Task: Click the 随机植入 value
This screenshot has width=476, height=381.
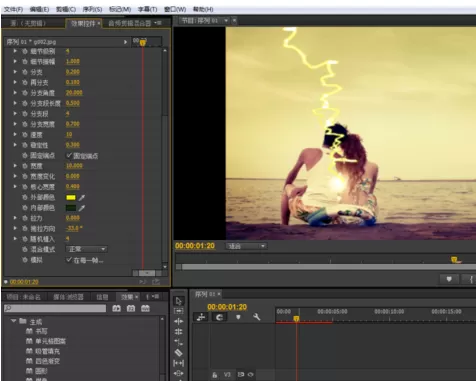Action: [68, 238]
